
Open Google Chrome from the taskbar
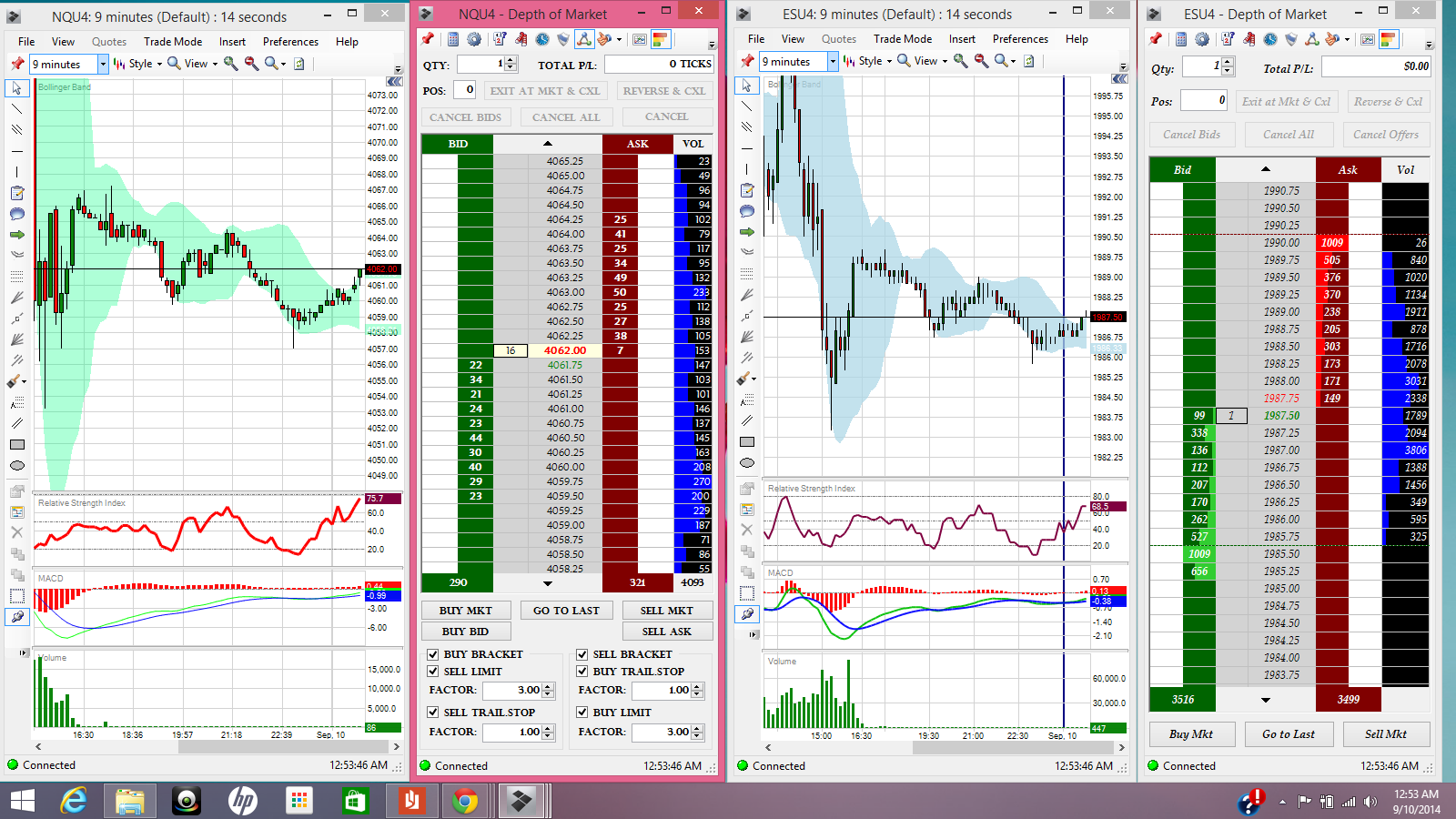[x=465, y=801]
